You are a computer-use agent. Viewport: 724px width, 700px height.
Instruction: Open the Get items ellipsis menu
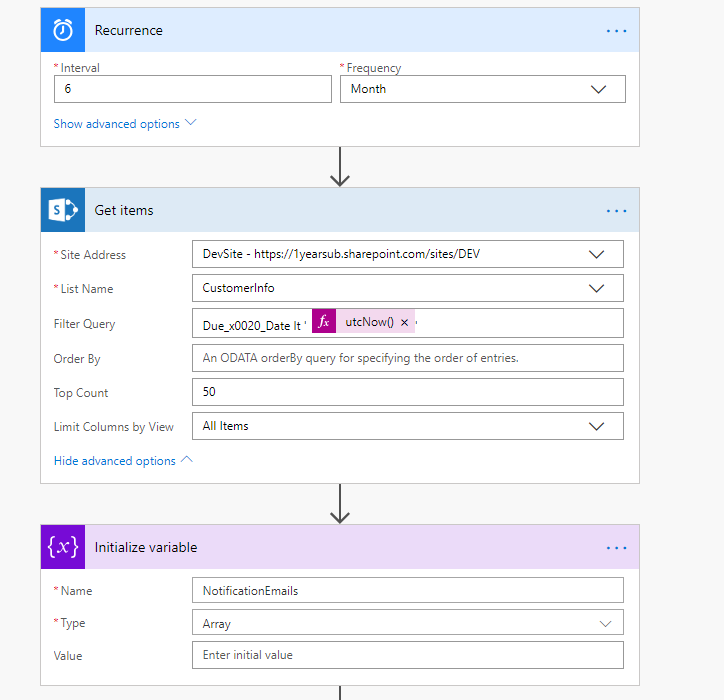click(x=616, y=210)
